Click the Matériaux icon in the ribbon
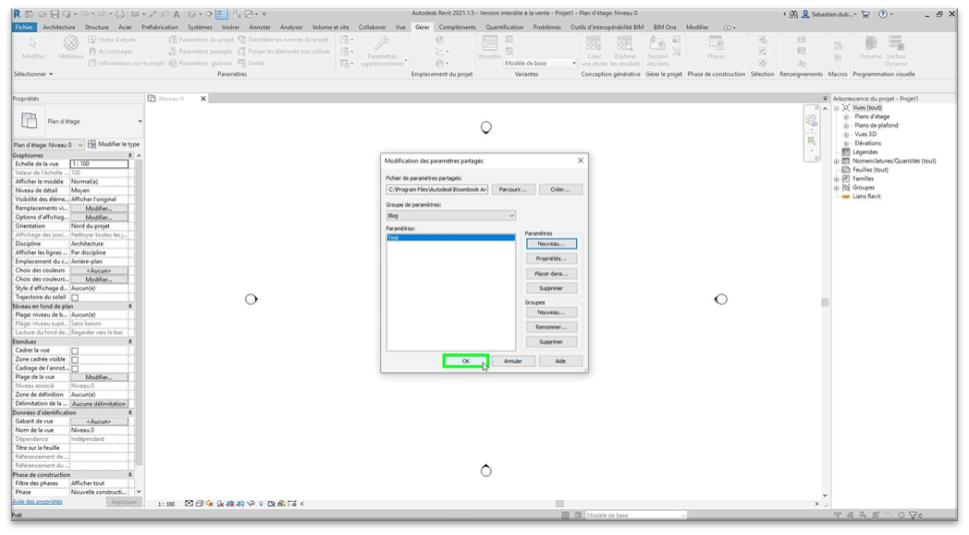Image resolution: width=969 pixels, height=535 pixels. 71,47
